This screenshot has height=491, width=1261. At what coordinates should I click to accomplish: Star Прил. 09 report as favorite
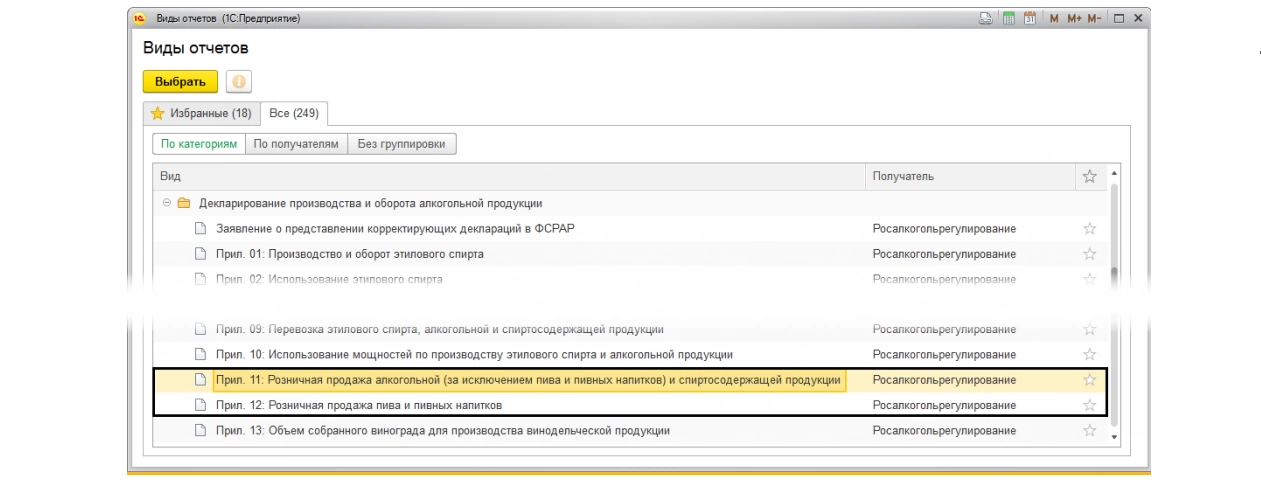[x=1090, y=329]
